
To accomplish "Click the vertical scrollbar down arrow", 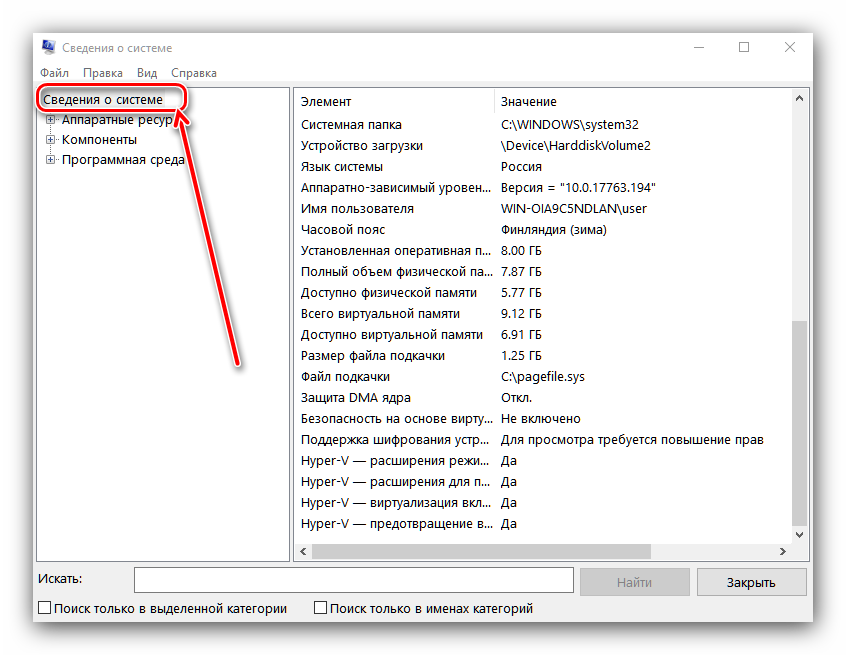I will [799, 535].
